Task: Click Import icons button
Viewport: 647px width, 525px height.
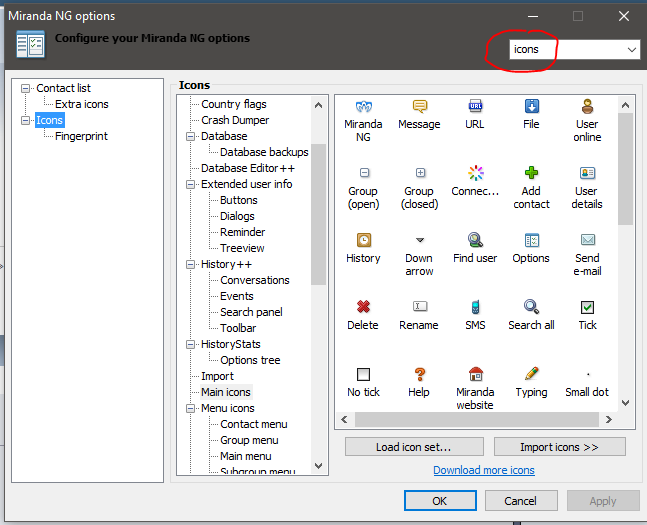Action: tap(560, 447)
